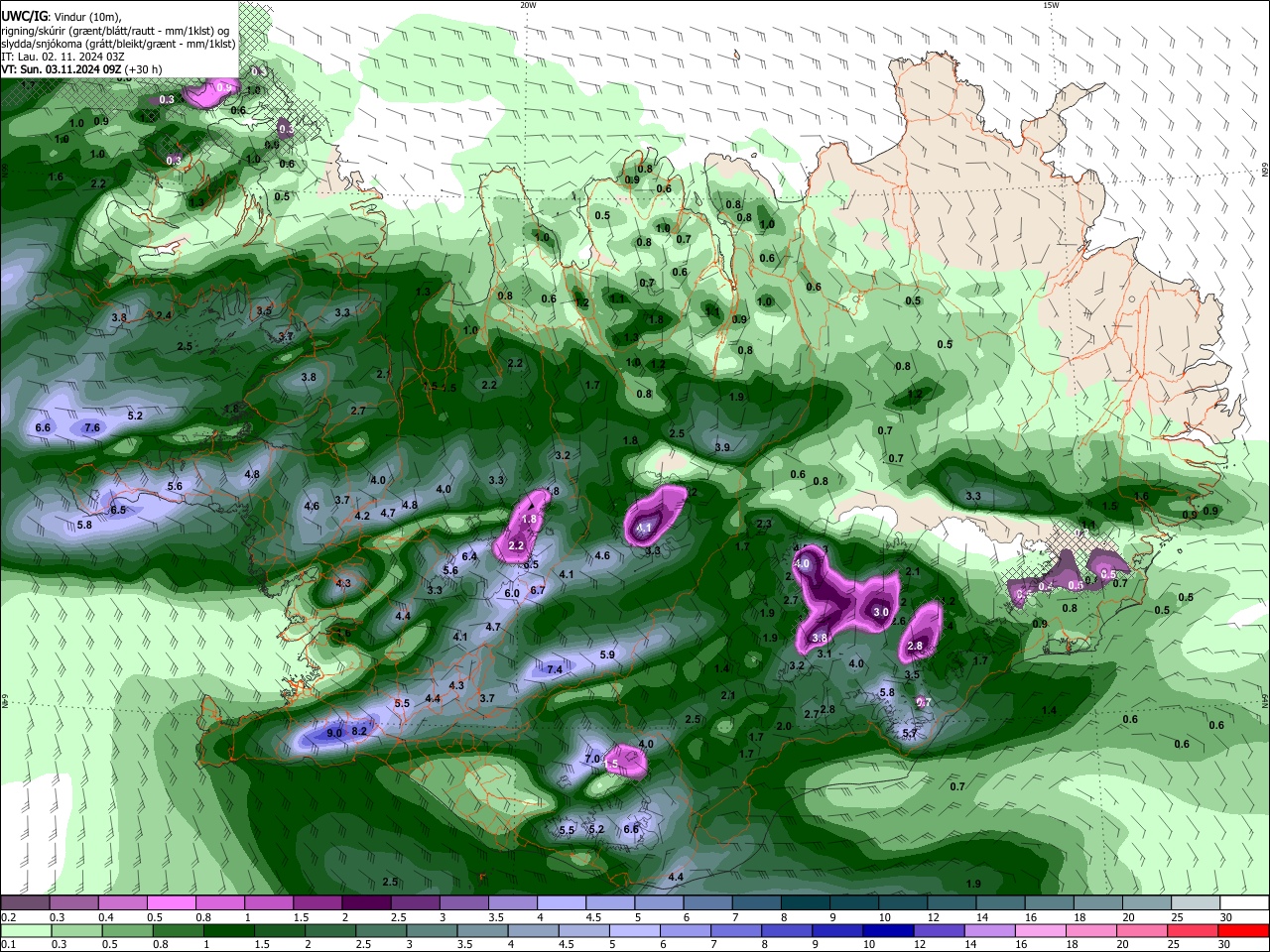Click the deep navy 10–12 rain legend swatch
1270x952 pixels.
(x=886, y=931)
